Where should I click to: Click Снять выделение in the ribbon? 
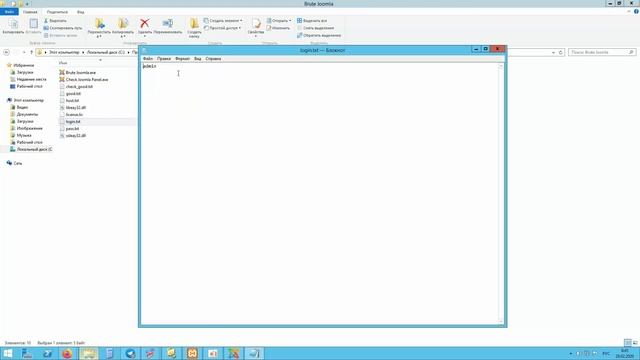(x=315, y=28)
